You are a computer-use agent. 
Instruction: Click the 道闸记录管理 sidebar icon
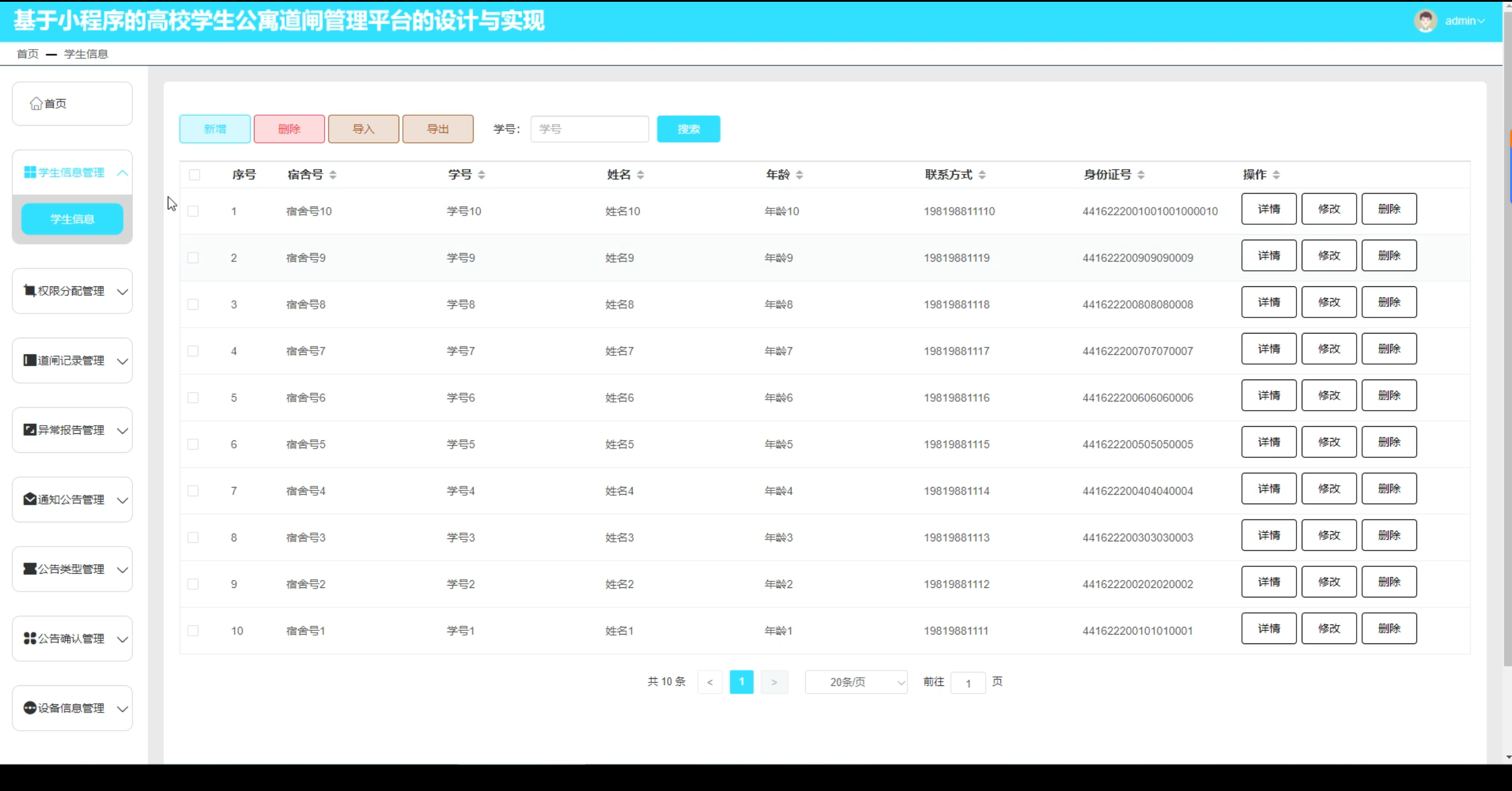pos(30,360)
